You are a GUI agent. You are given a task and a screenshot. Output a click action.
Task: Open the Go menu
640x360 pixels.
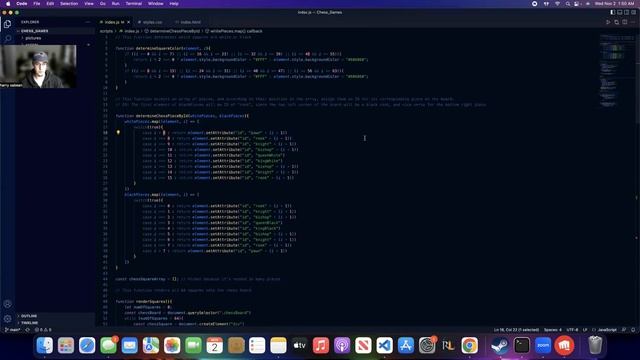(103, 4)
